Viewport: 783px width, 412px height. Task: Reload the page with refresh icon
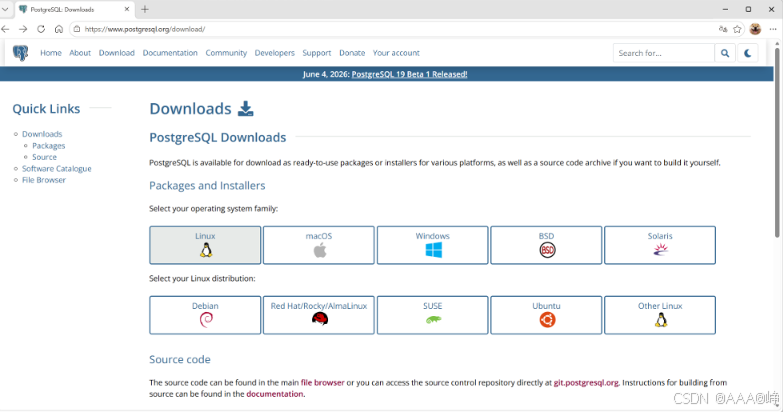click(x=41, y=29)
